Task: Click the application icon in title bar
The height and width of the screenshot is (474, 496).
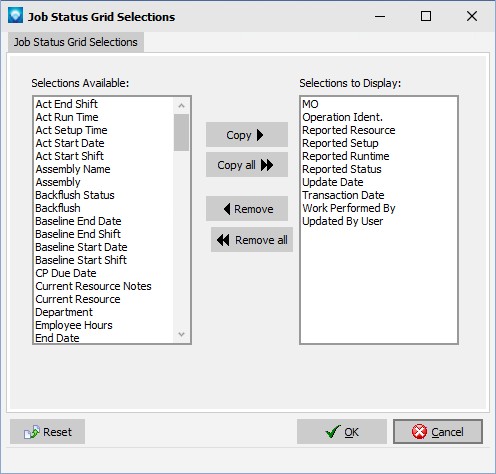Action: point(15,16)
